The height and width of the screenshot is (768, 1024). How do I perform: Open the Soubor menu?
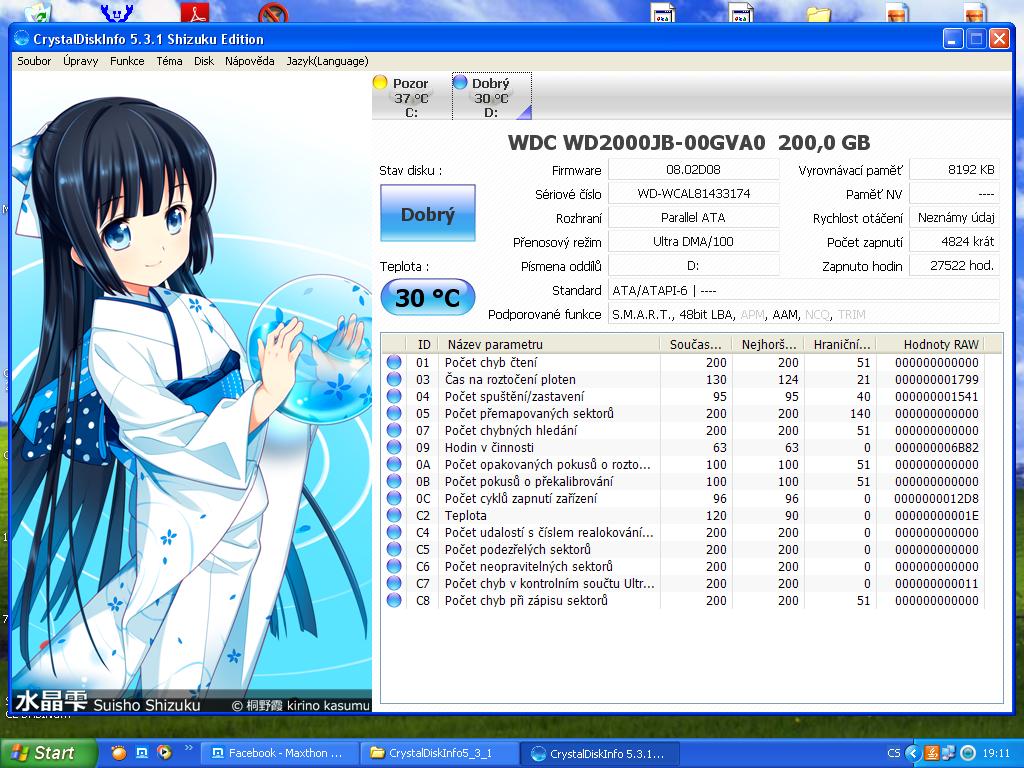34,61
